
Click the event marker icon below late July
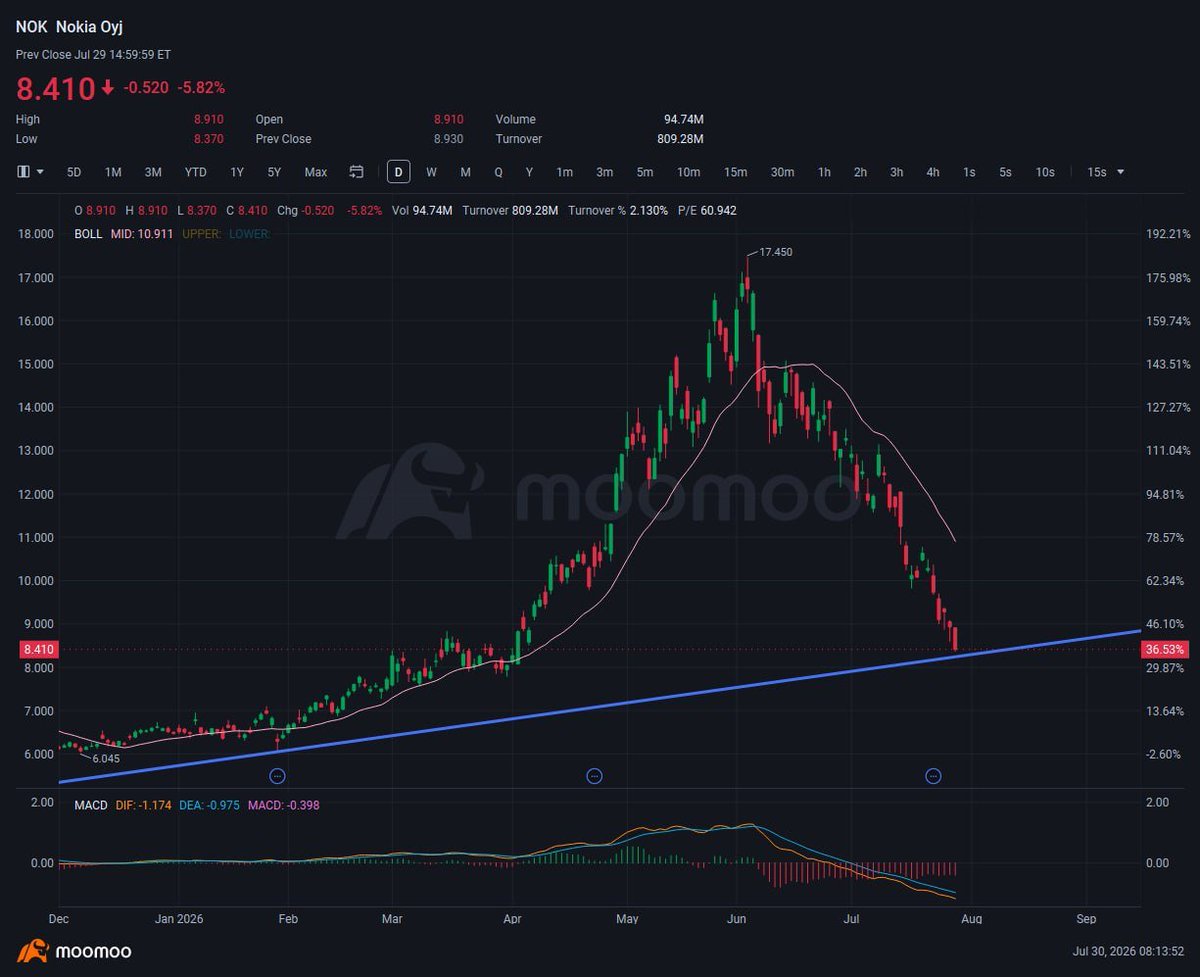933,775
